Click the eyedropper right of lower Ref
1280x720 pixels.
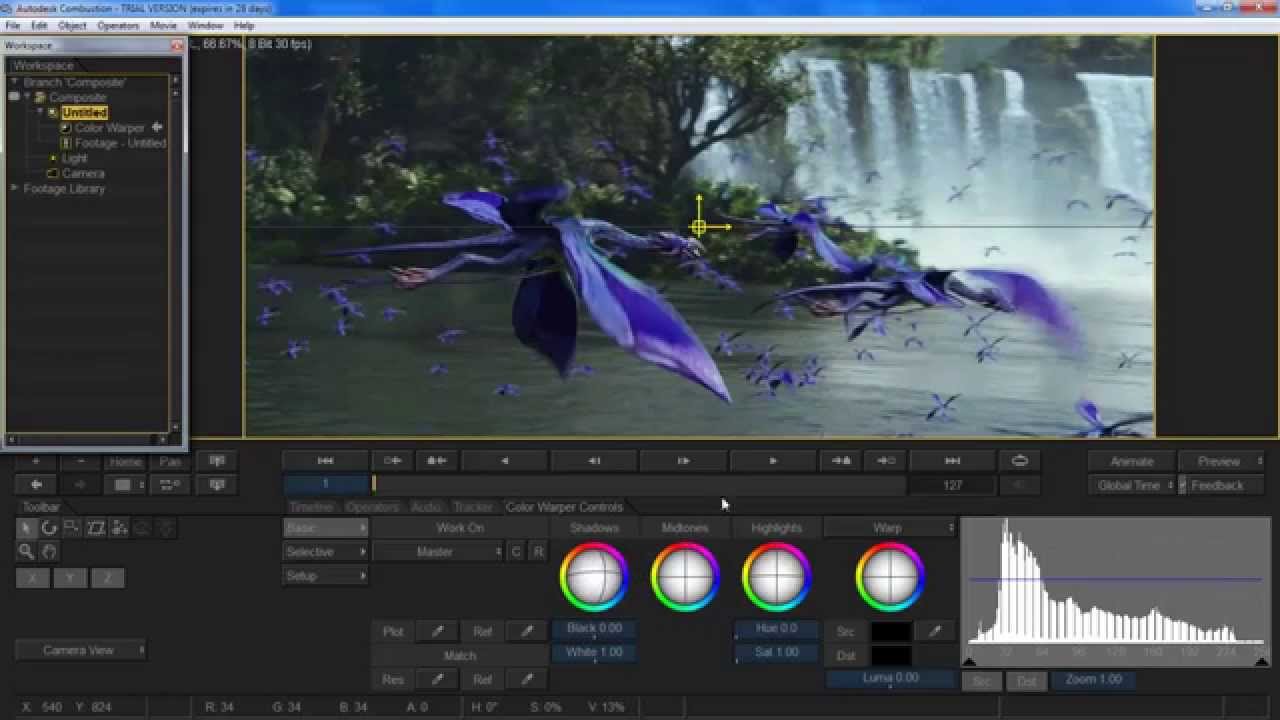pyautogui.click(x=527, y=679)
